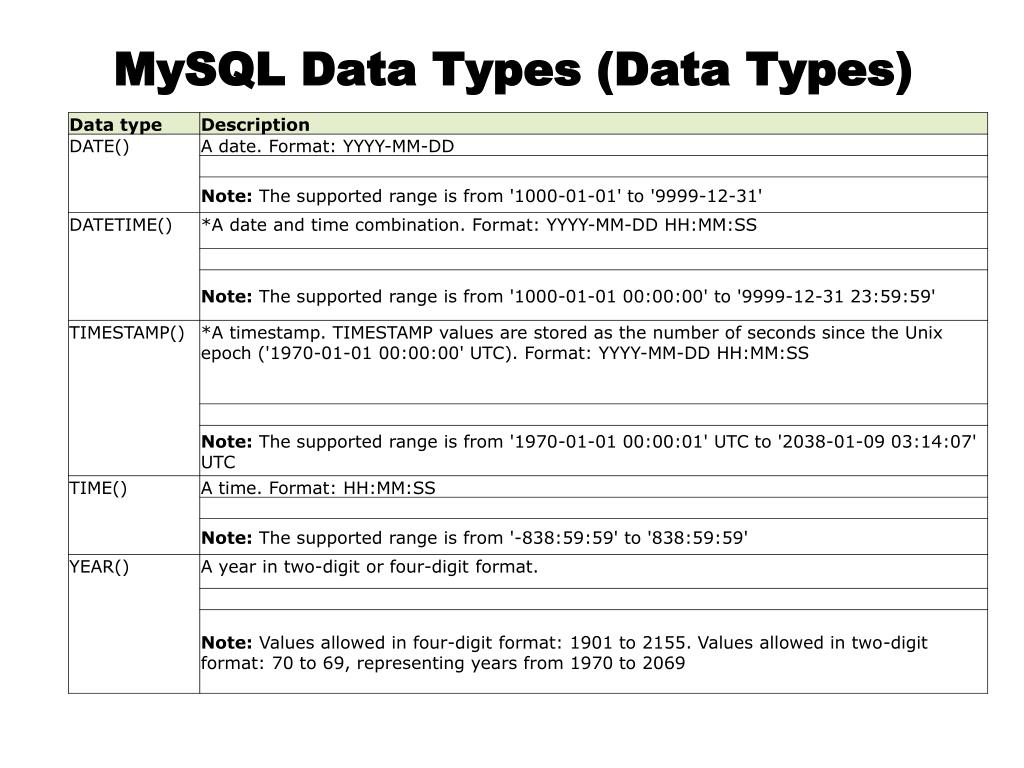Click the two-digit or four-digit year description
This screenshot has height=768, width=1024.
coord(369,566)
